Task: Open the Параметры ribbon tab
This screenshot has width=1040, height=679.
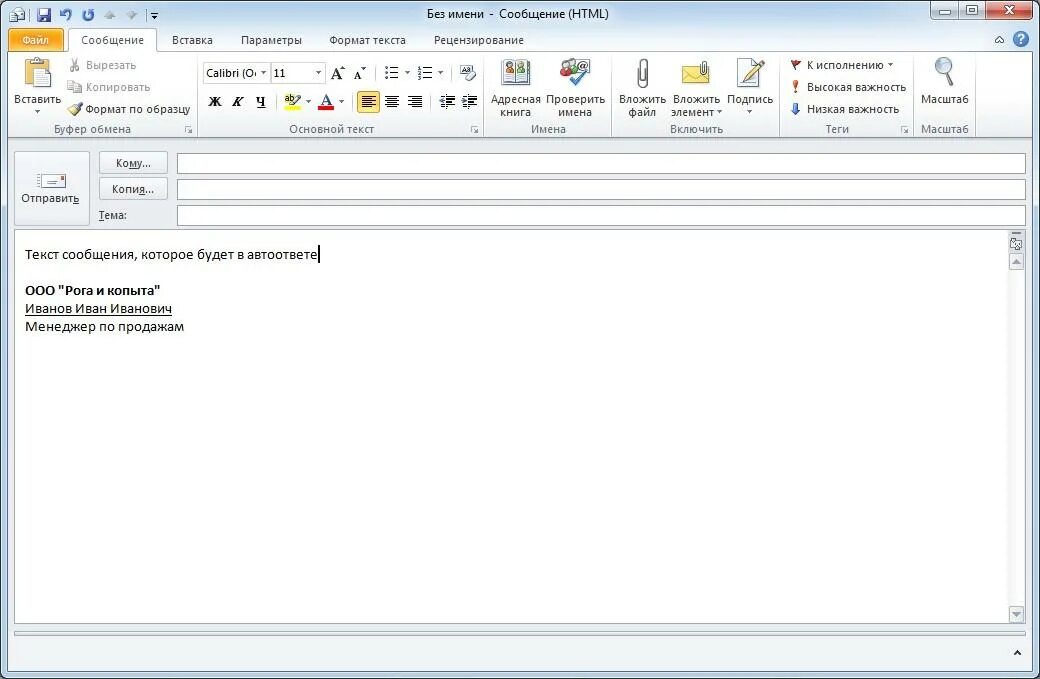Action: [x=271, y=40]
